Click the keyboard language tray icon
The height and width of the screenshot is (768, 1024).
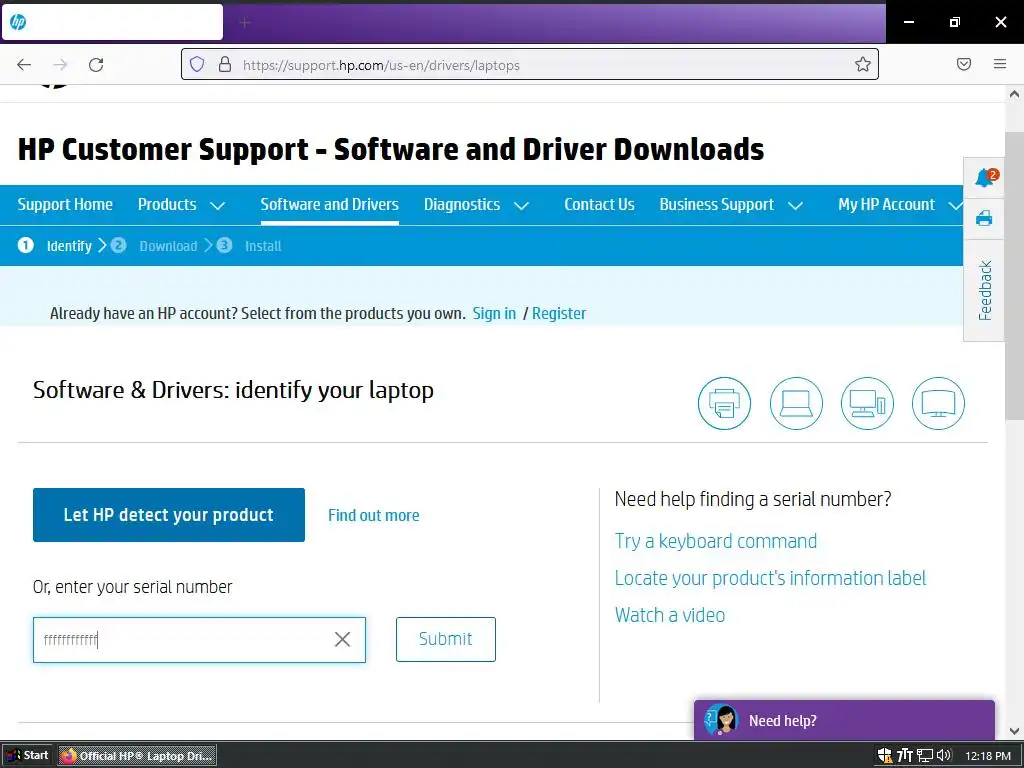click(904, 756)
